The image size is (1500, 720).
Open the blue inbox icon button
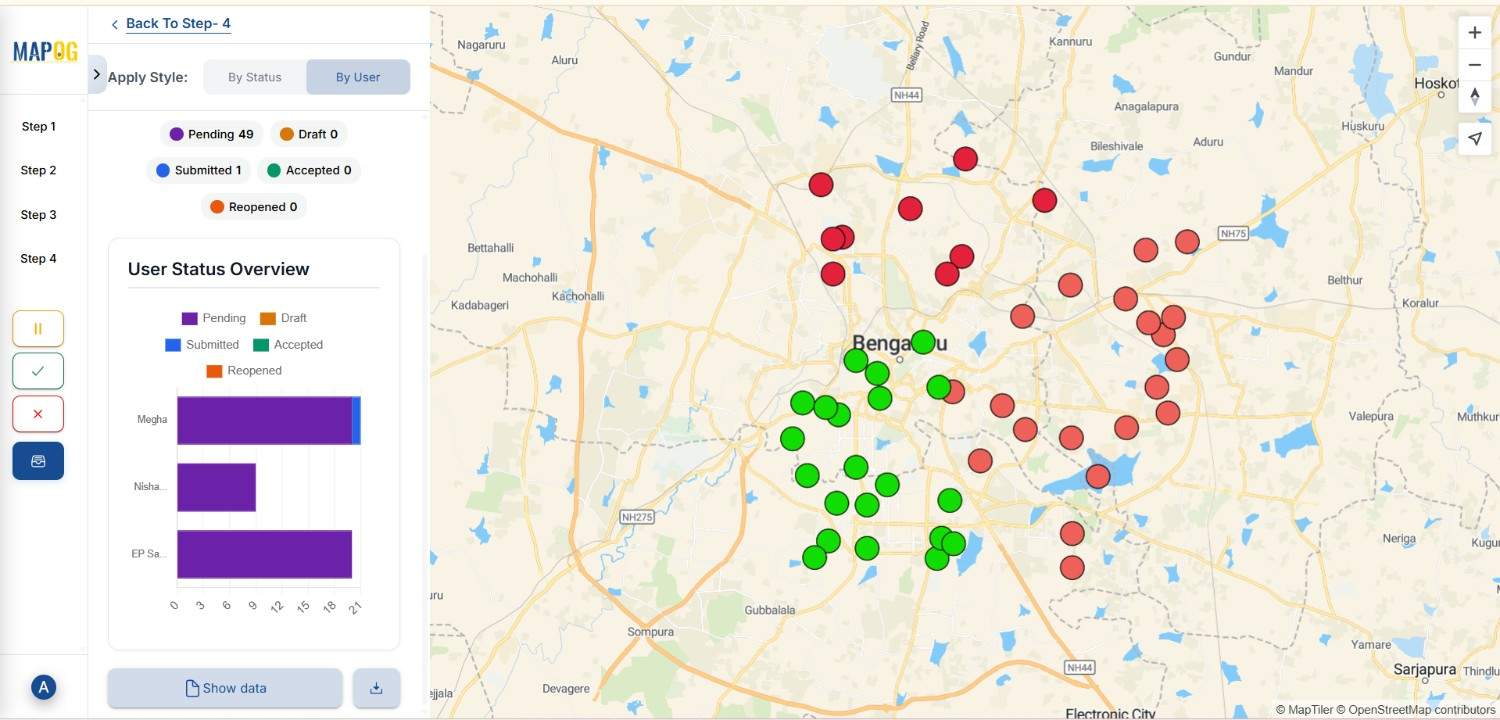(38, 461)
